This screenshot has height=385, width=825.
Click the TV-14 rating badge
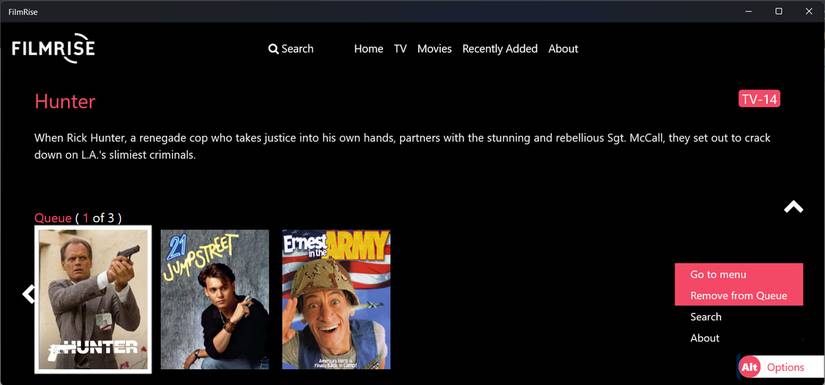[759, 99]
